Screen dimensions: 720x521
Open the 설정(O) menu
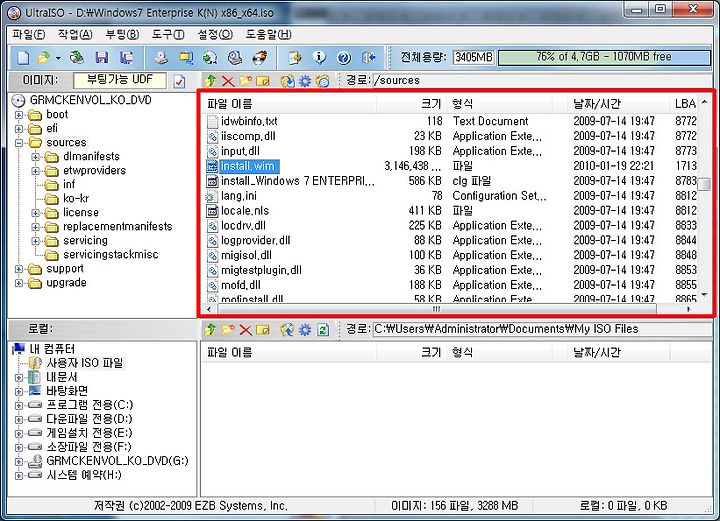pos(215,34)
